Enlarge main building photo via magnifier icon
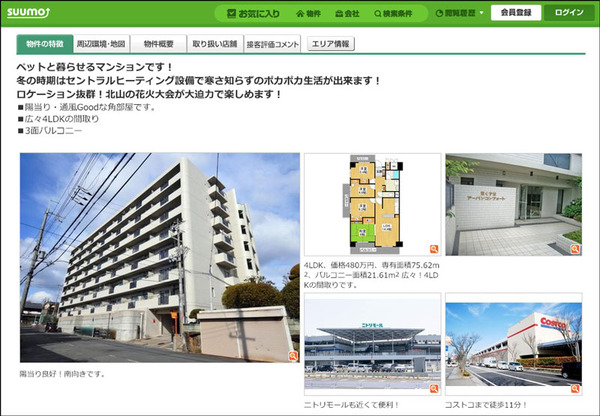The width and height of the screenshot is (600, 416). [293, 356]
